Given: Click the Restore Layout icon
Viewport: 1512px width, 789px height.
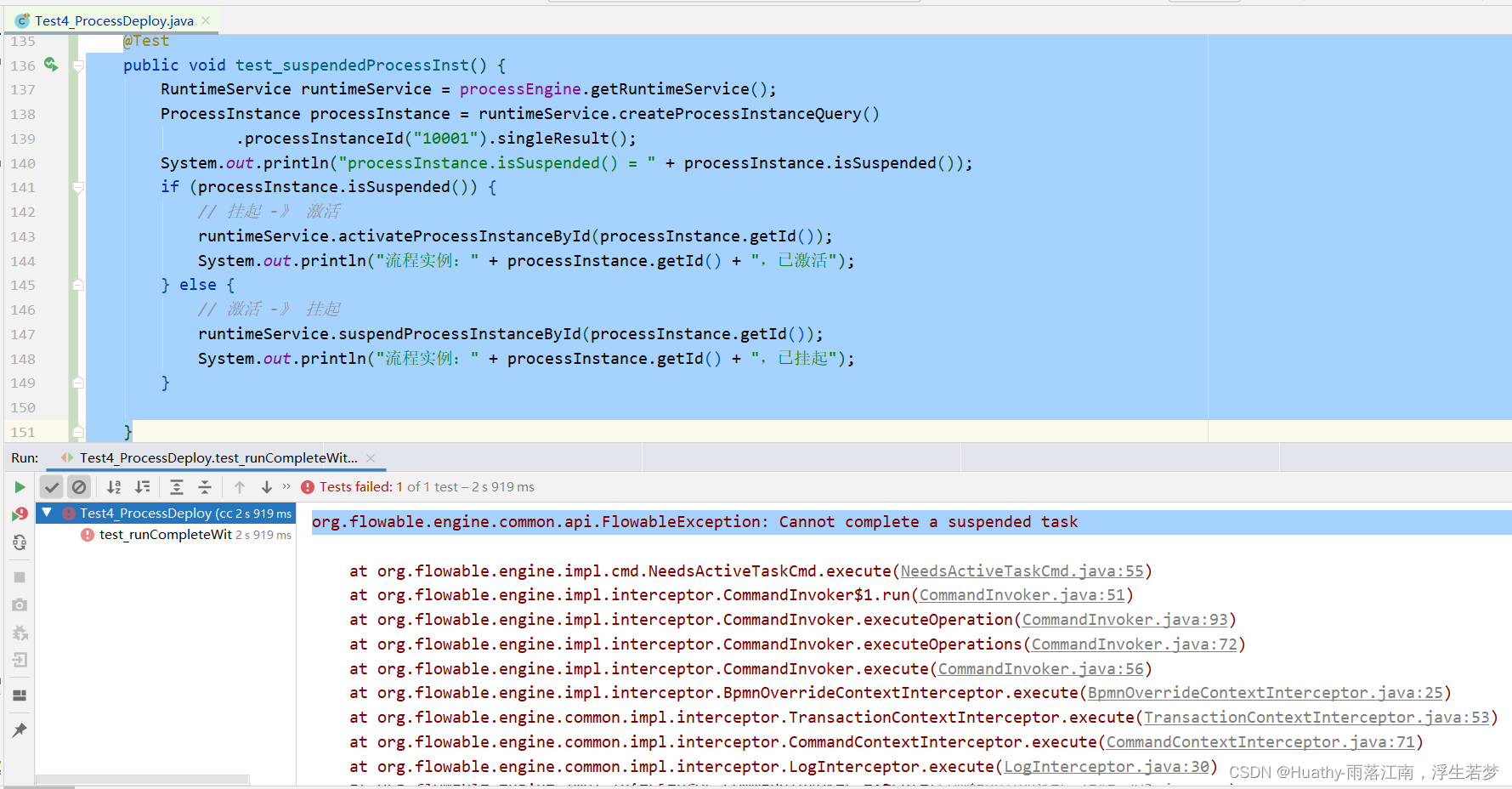Looking at the screenshot, I should (x=20, y=695).
